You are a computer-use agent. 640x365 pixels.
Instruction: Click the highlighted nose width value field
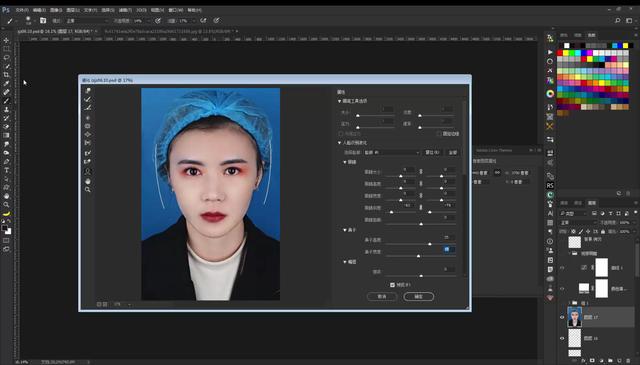click(449, 249)
